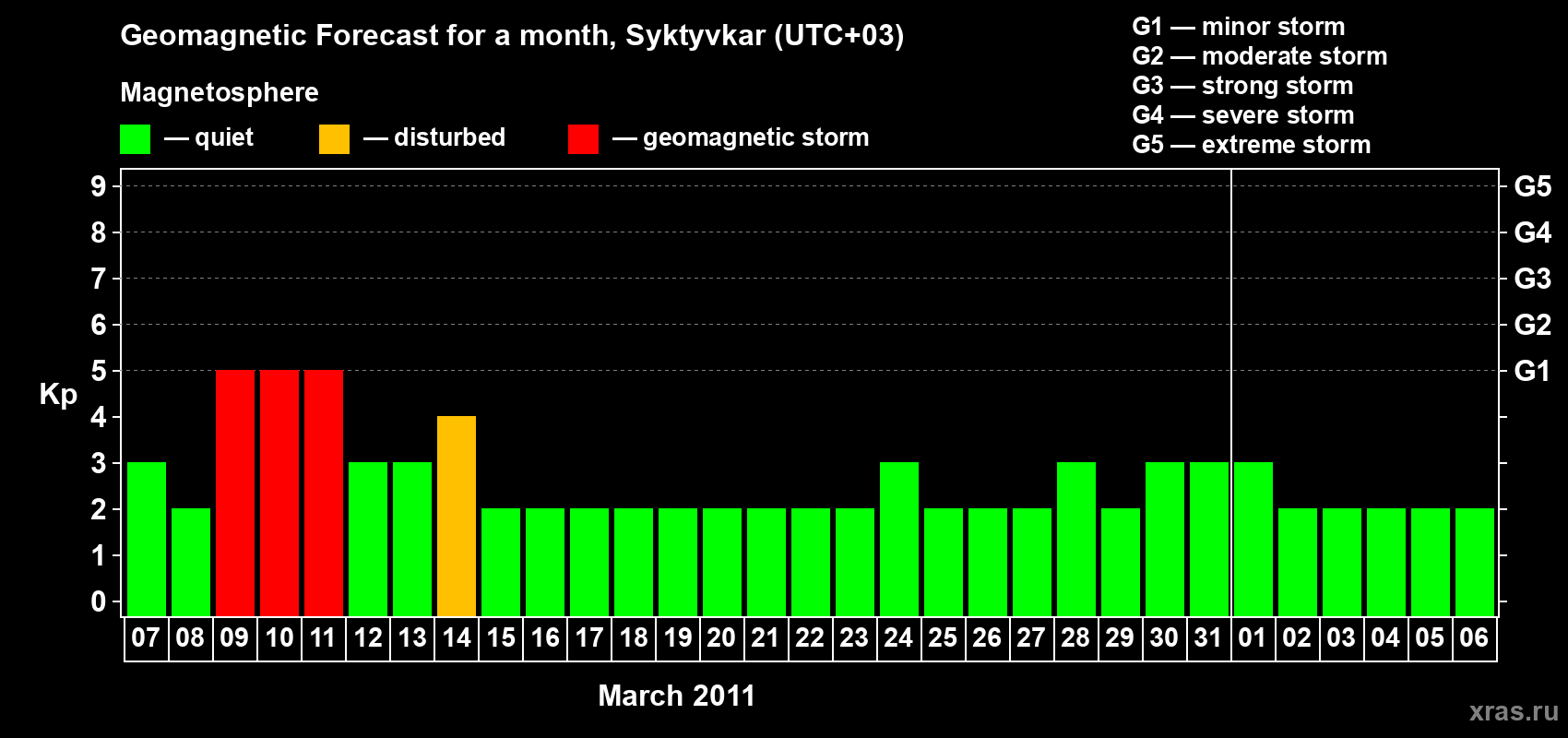Click the Kp axis label

(x=58, y=395)
